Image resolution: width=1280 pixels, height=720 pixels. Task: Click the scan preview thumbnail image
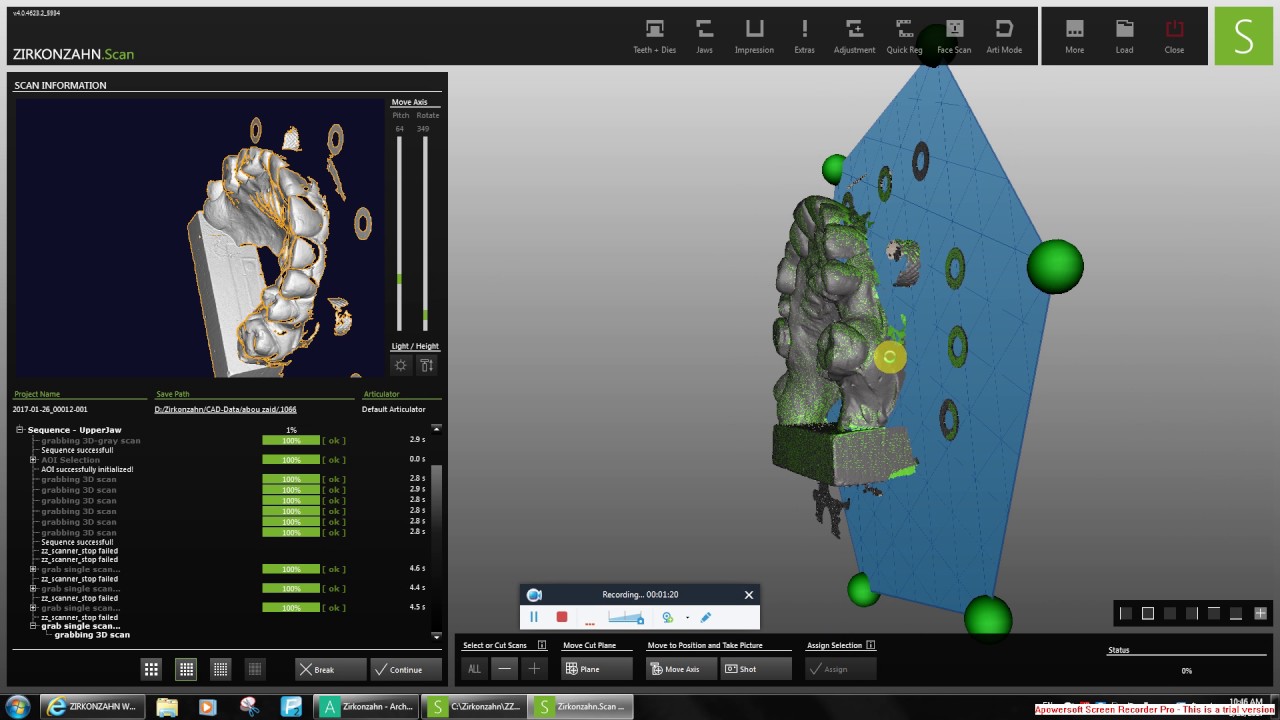tap(199, 238)
